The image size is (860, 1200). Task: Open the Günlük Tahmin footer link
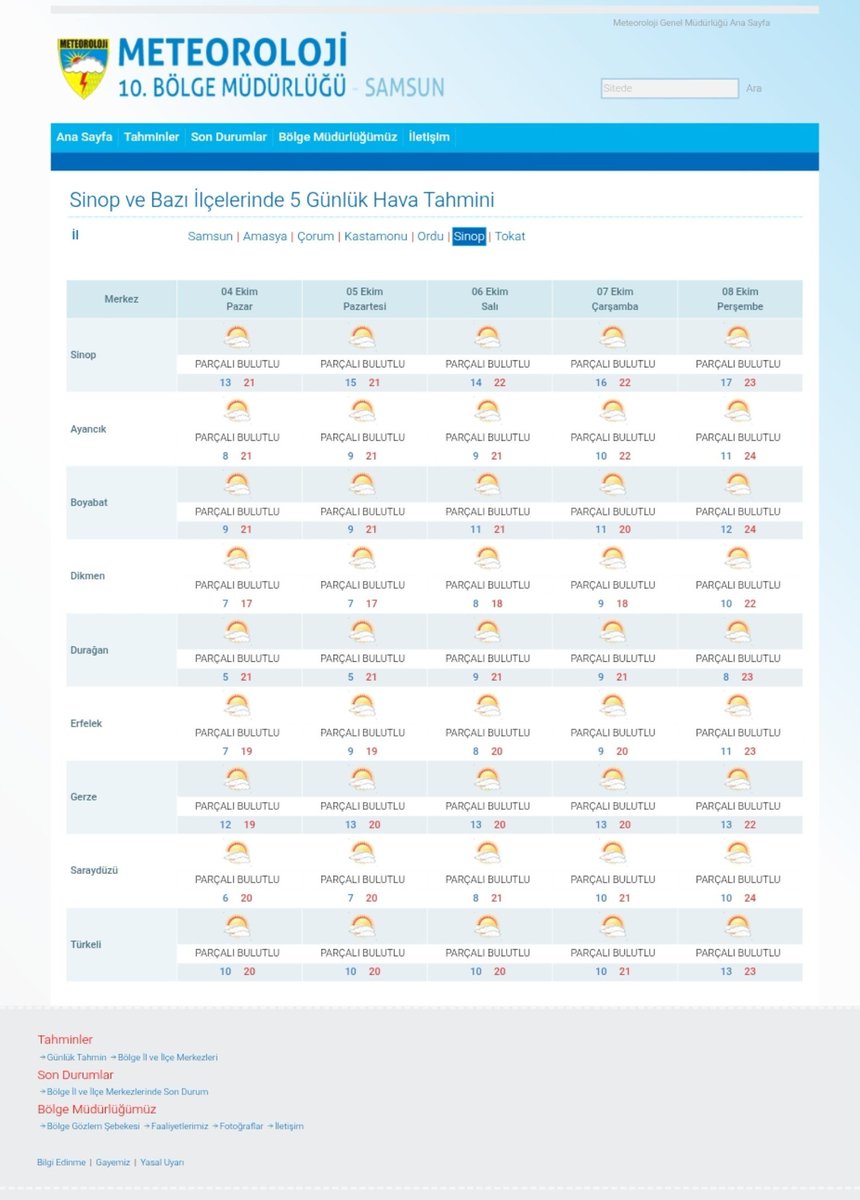[76, 1057]
